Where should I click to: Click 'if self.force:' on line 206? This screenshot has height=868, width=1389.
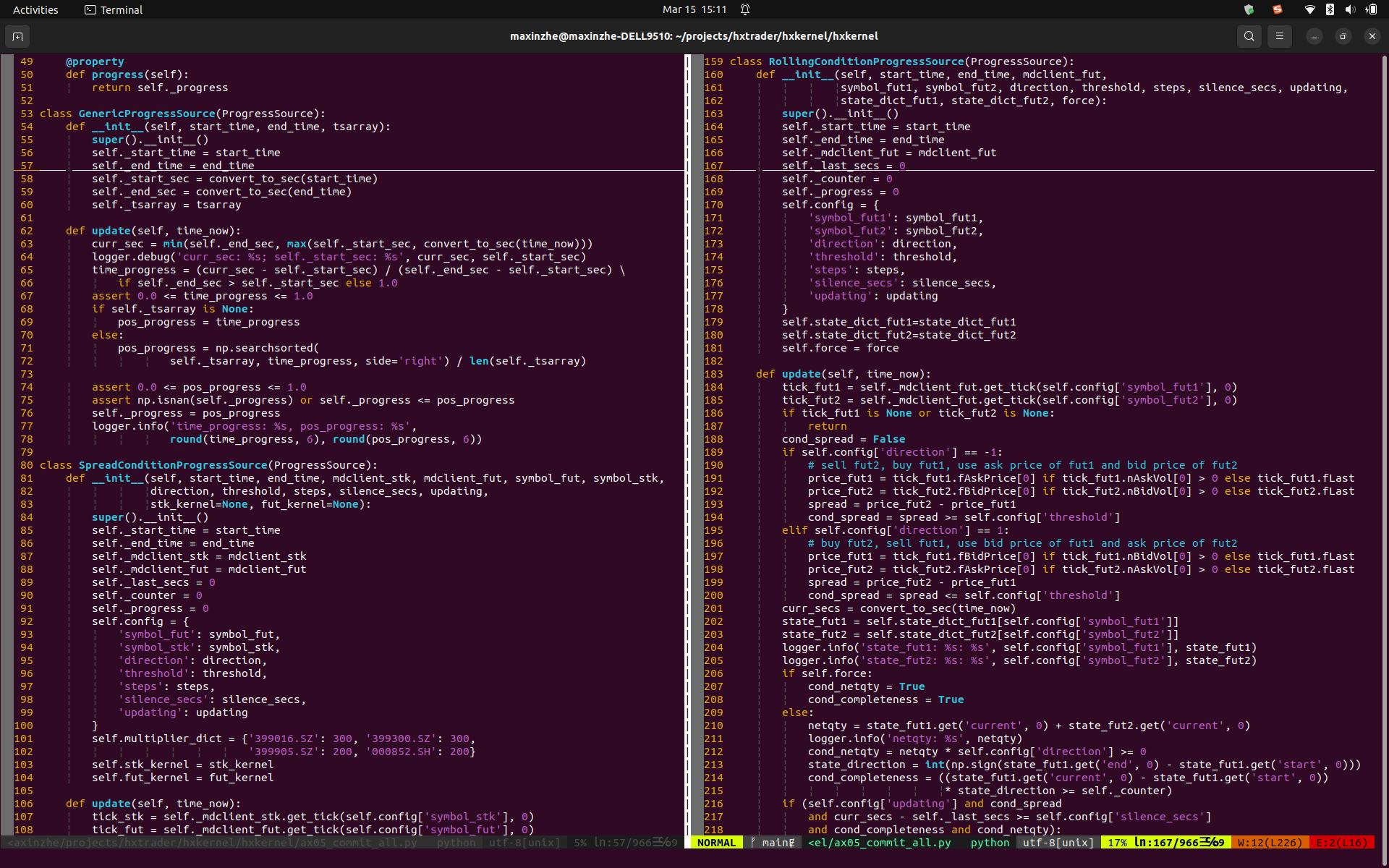pyautogui.click(x=827, y=673)
